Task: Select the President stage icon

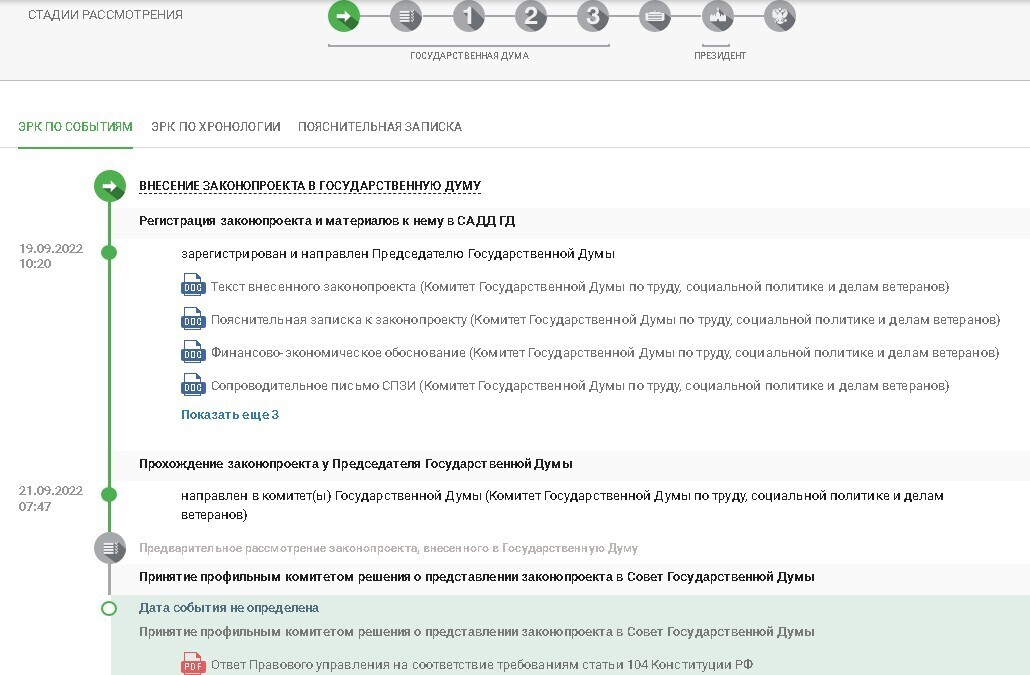Action: pos(717,16)
